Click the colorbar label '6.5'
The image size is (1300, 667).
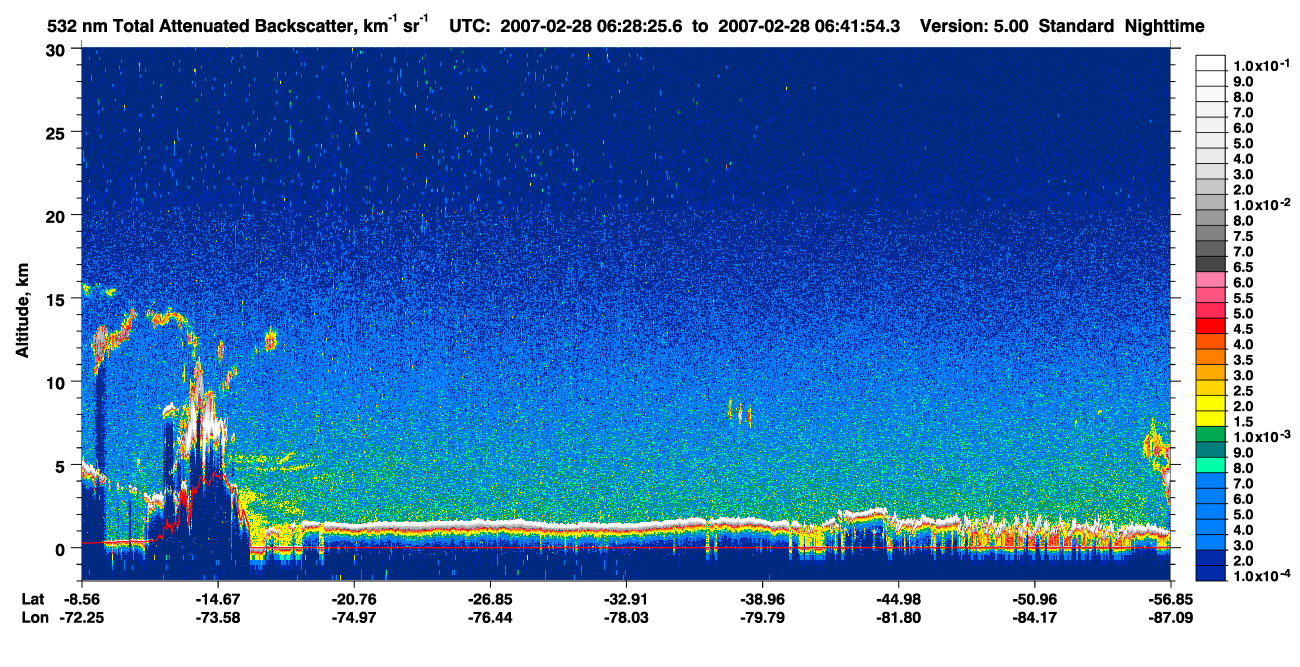(x=1243, y=267)
